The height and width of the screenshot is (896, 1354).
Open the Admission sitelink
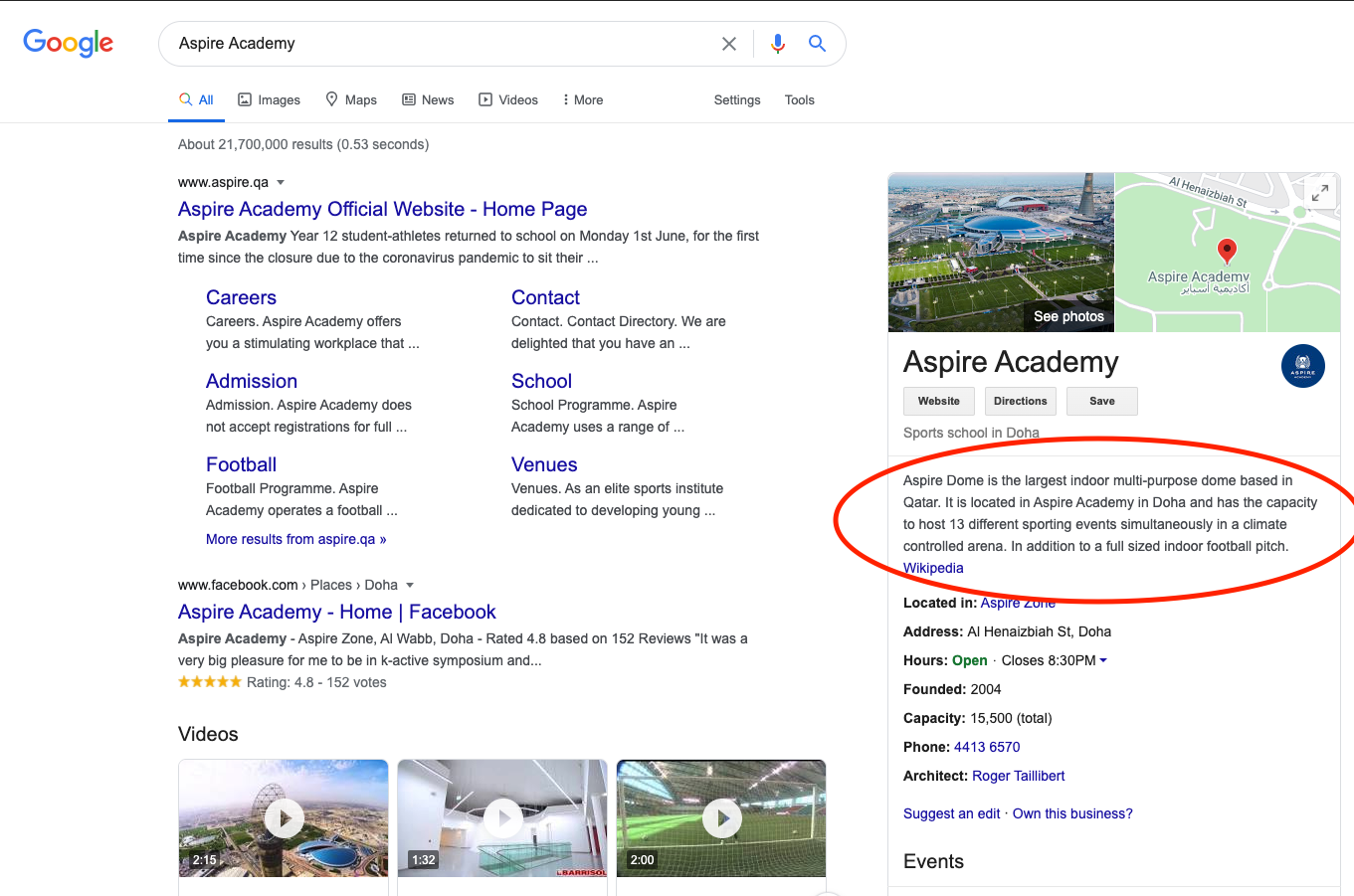[x=252, y=381]
